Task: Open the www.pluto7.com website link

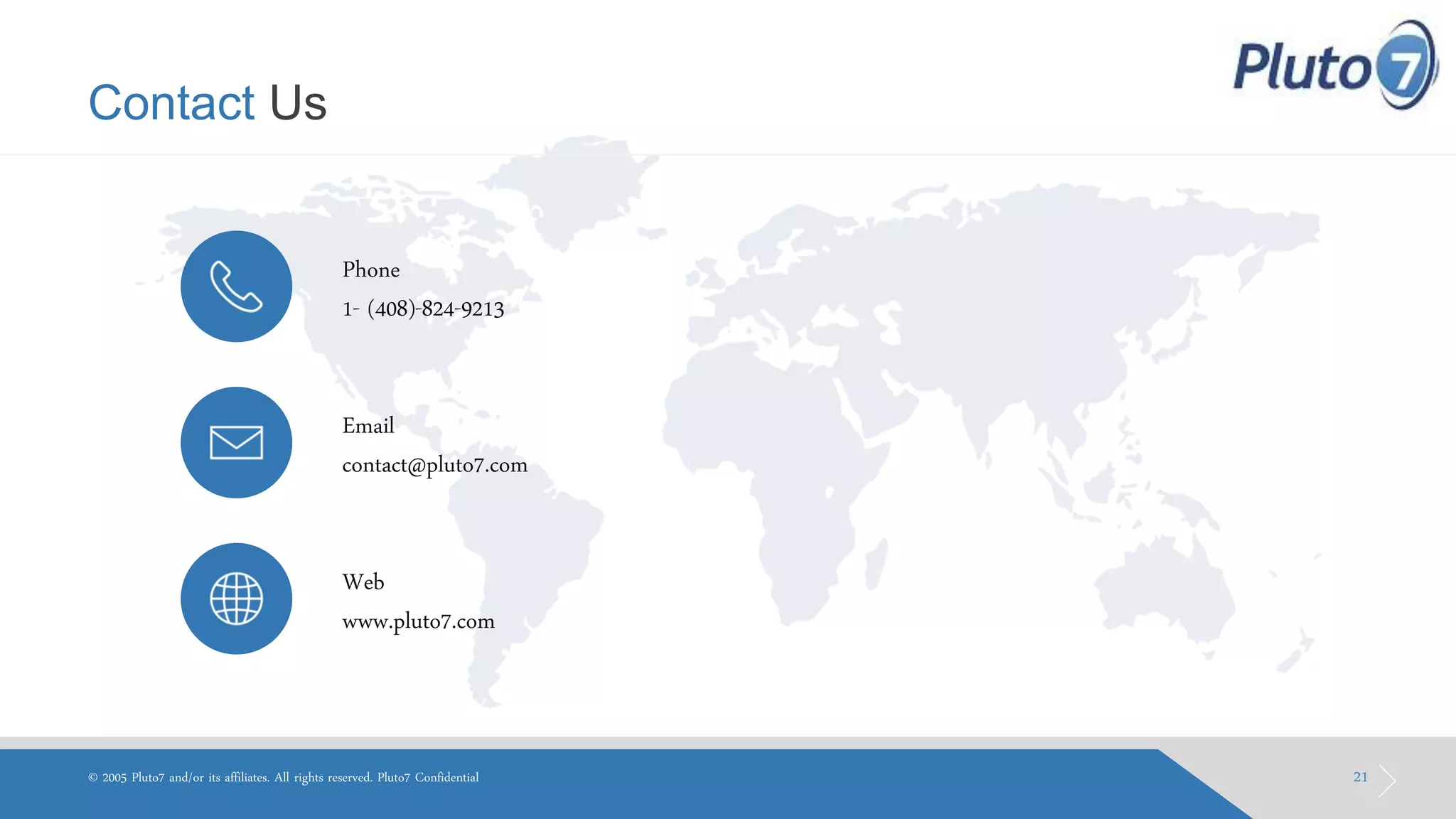Action: (x=418, y=621)
